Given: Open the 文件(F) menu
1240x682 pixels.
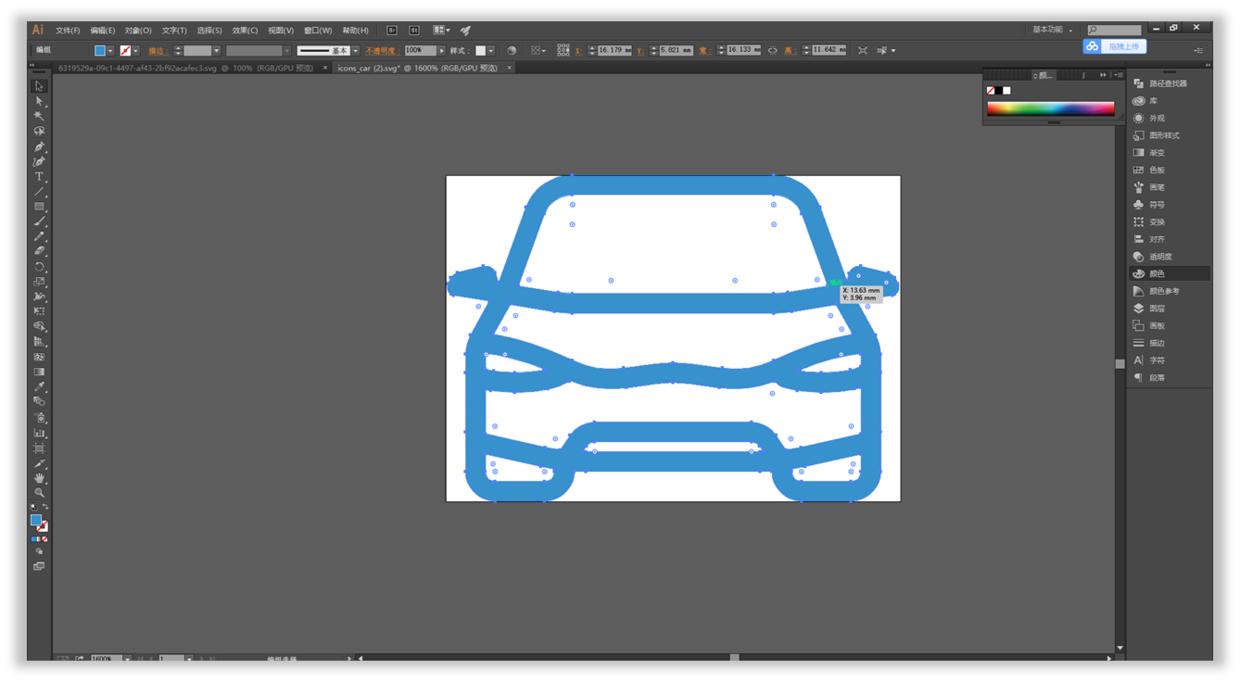Looking at the screenshot, I should (x=68, y=30).
